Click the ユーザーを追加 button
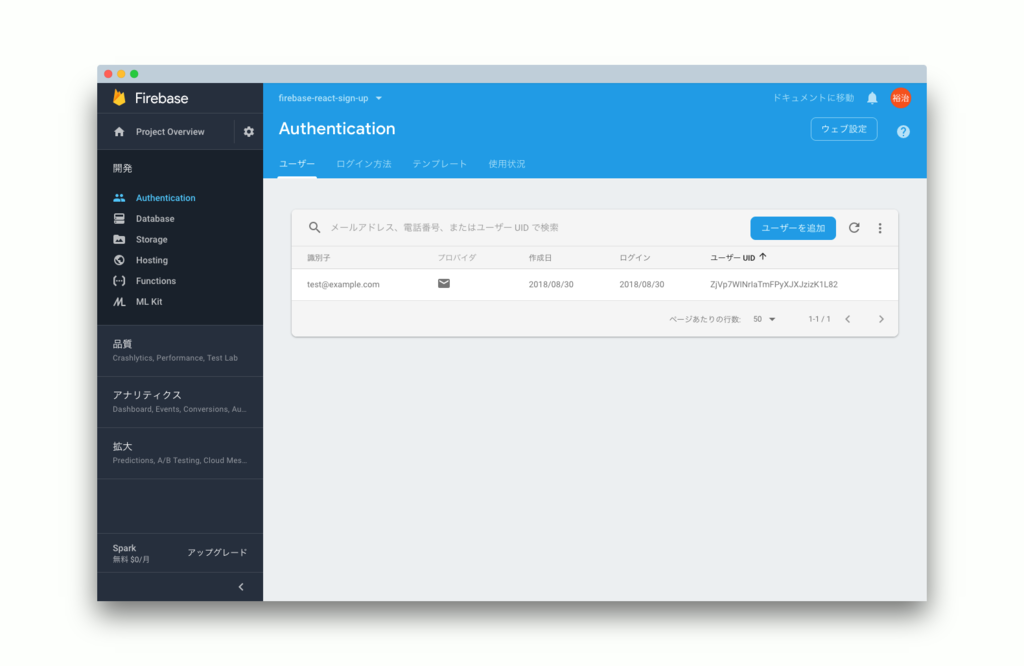The height and width of the screenshot is (666, 1024). click(x=793, y=228)
